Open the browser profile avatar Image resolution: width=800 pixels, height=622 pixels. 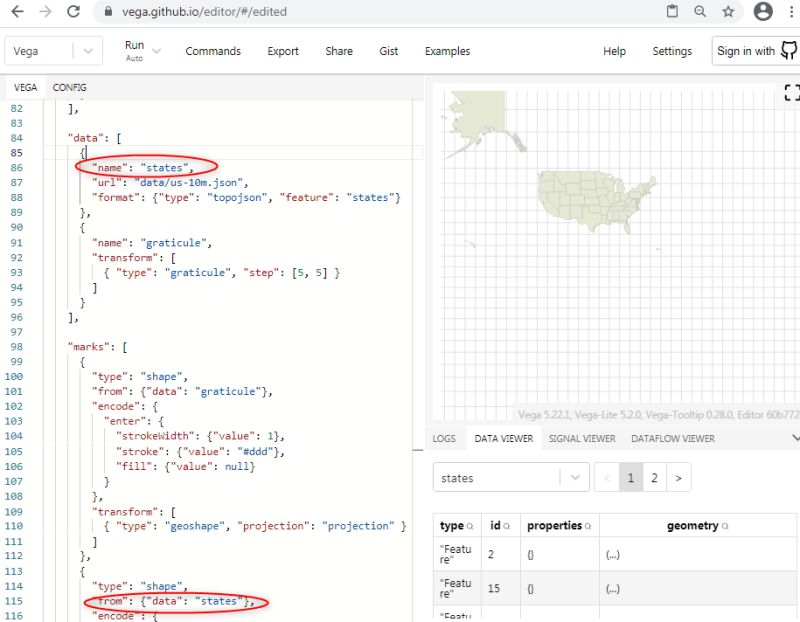(763, 11)
